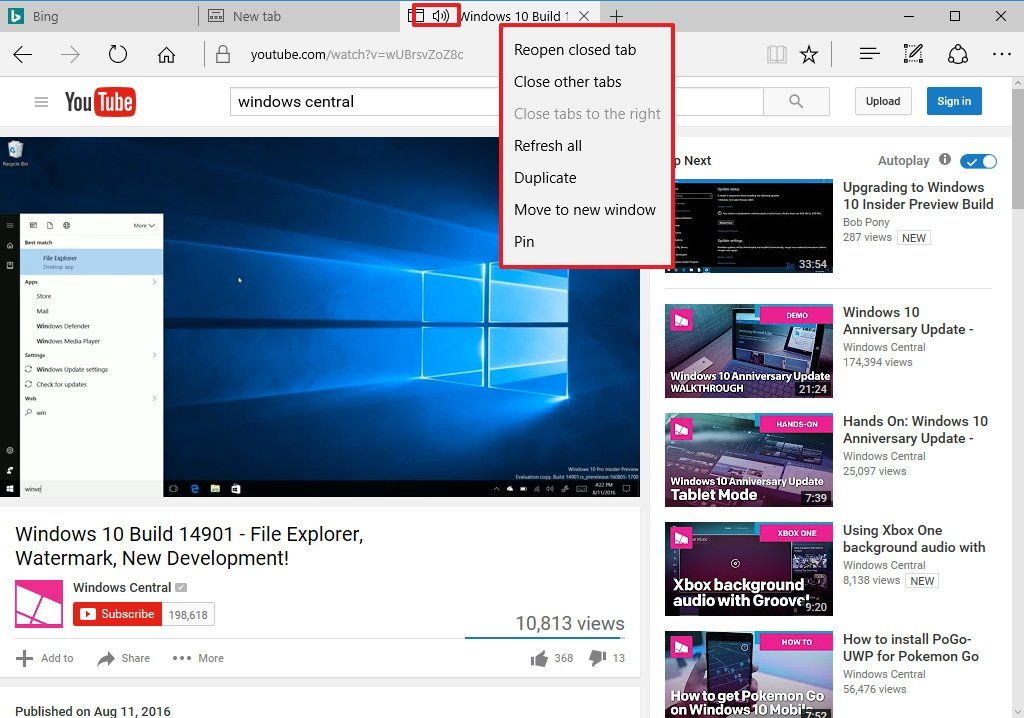
Task: Open Reading view in Edge
Action: 777,54
